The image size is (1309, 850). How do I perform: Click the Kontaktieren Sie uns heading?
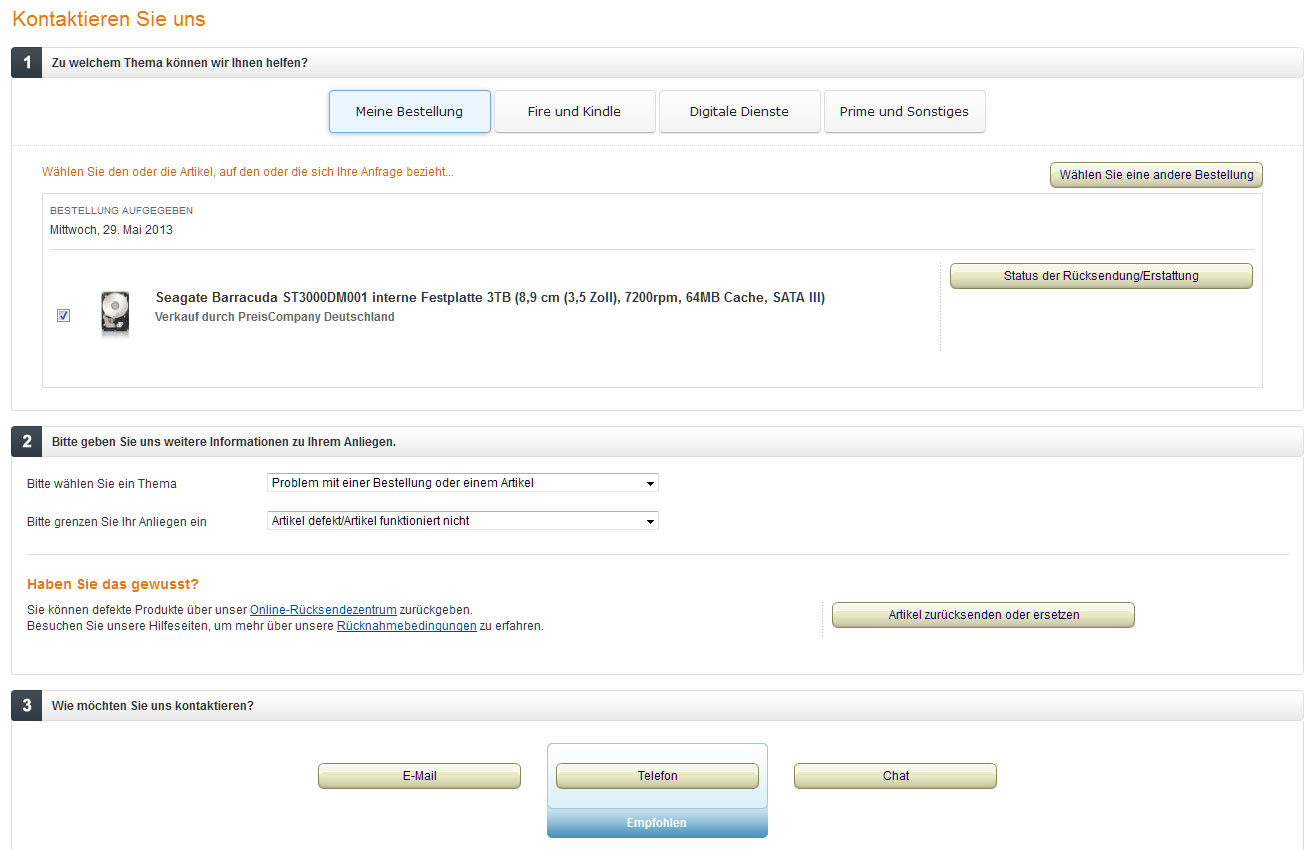[109, 19]
